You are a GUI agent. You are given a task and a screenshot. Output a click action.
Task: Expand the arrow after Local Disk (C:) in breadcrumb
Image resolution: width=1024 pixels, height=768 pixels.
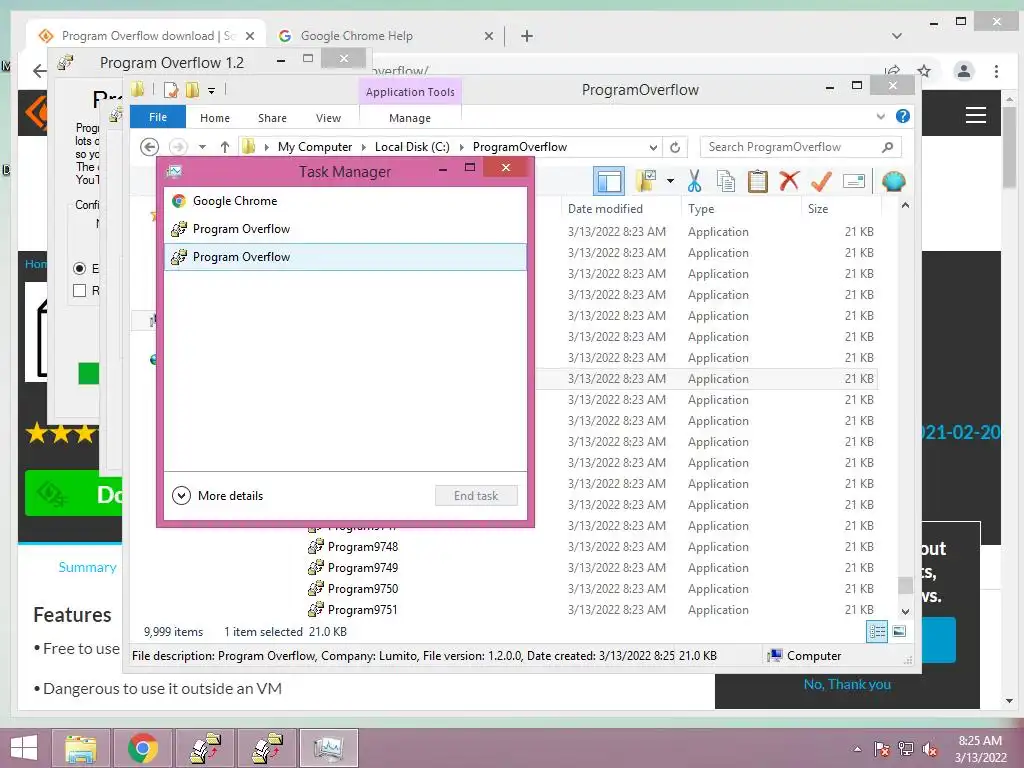click(461, 147)
